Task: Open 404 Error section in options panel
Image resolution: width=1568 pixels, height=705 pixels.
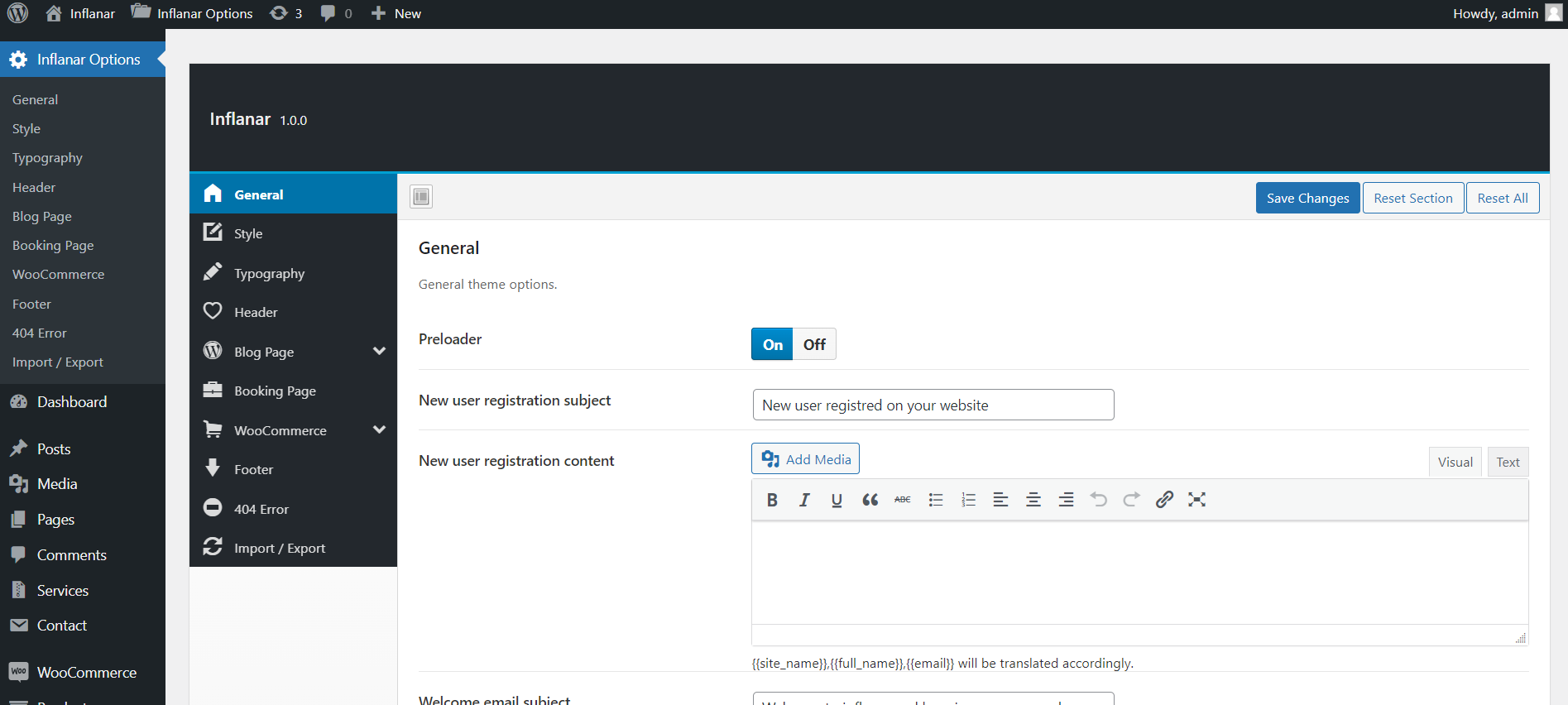Action: coord(293,509)
